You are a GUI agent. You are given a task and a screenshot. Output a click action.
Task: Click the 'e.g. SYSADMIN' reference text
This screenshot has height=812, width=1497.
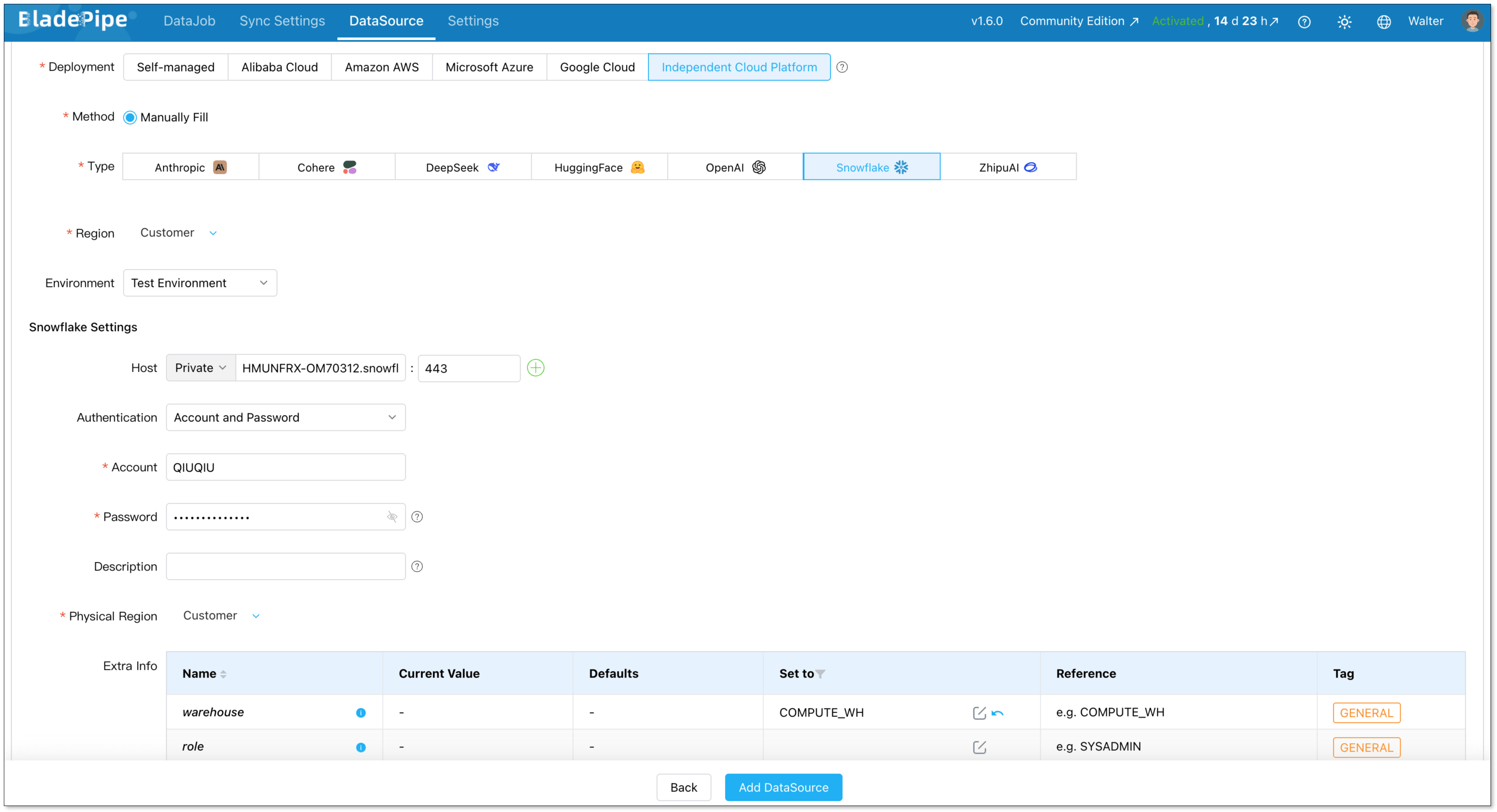coord(1099,746)
